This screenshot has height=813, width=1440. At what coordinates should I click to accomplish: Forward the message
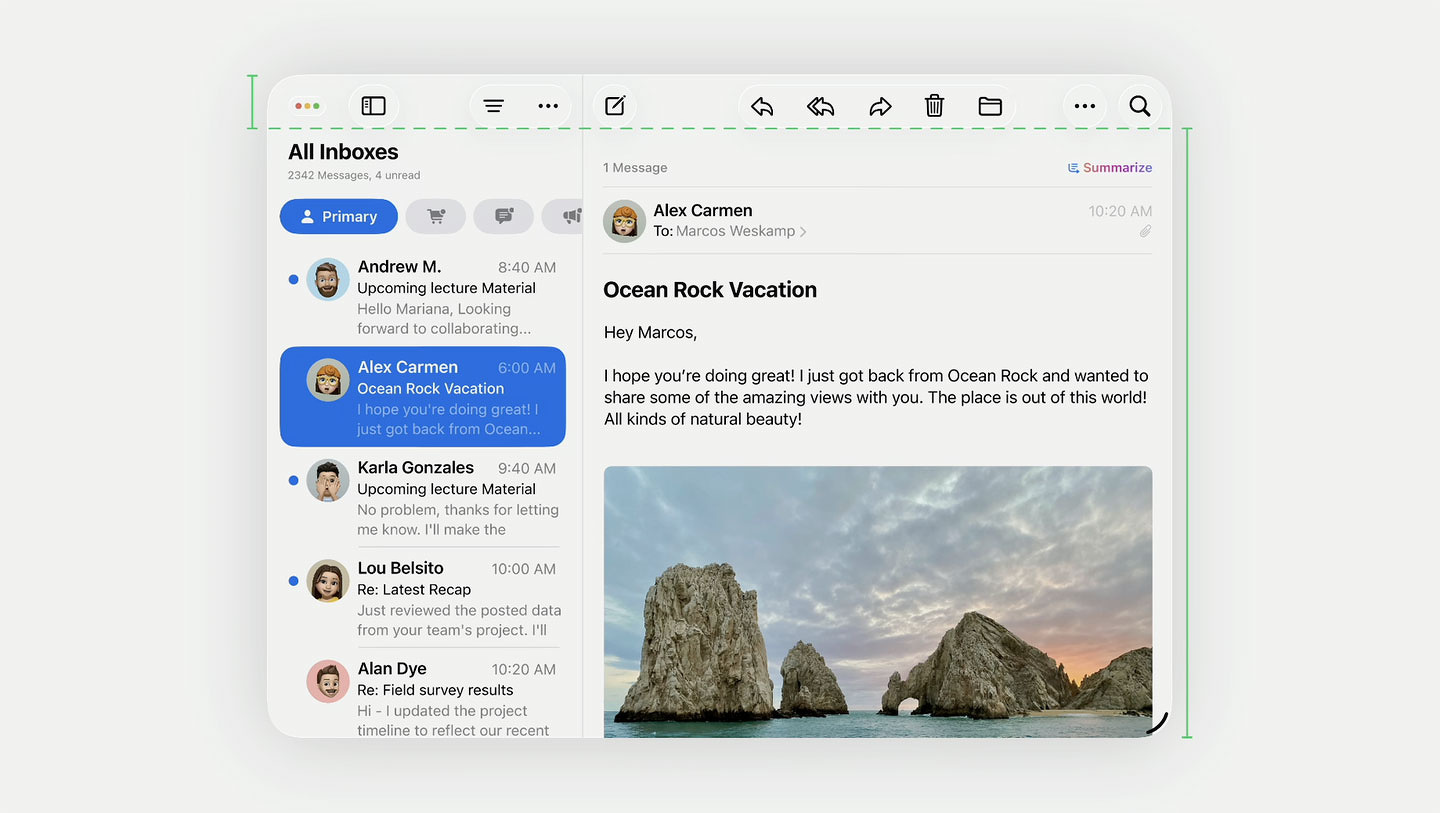(880, 106)
